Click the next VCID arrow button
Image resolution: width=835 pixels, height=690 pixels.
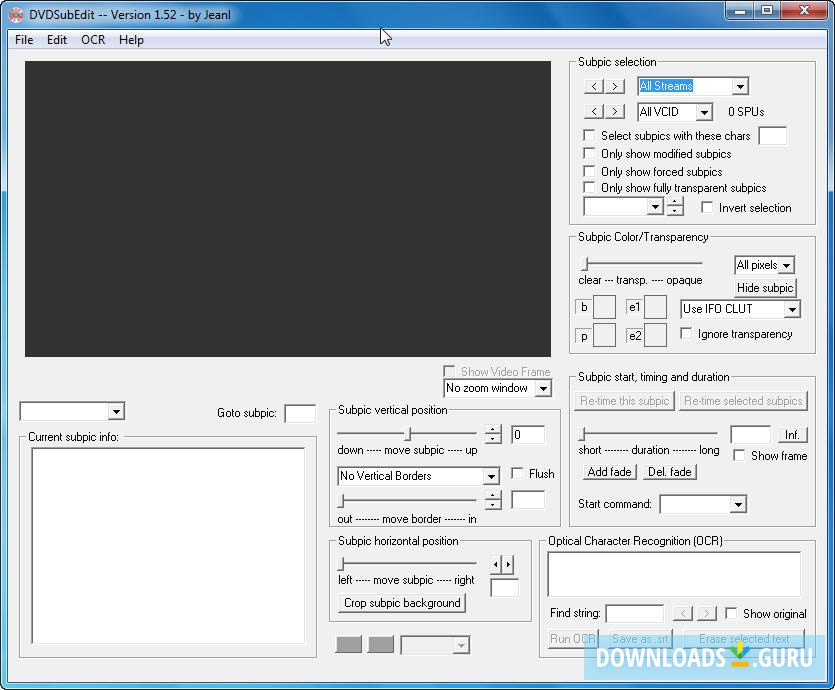614,112
